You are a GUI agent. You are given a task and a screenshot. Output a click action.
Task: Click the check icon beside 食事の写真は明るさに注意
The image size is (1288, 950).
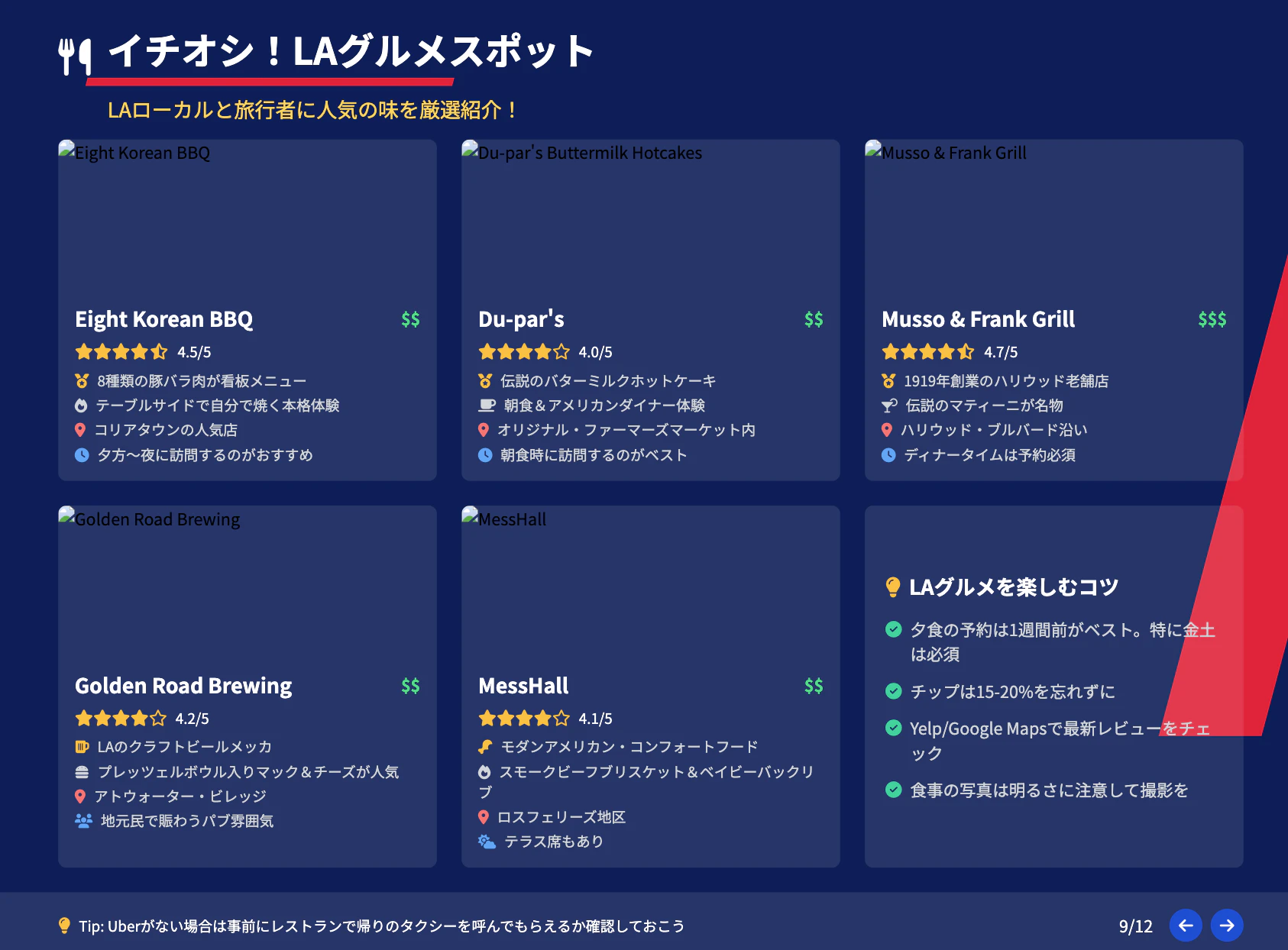[x=893, y=790]
